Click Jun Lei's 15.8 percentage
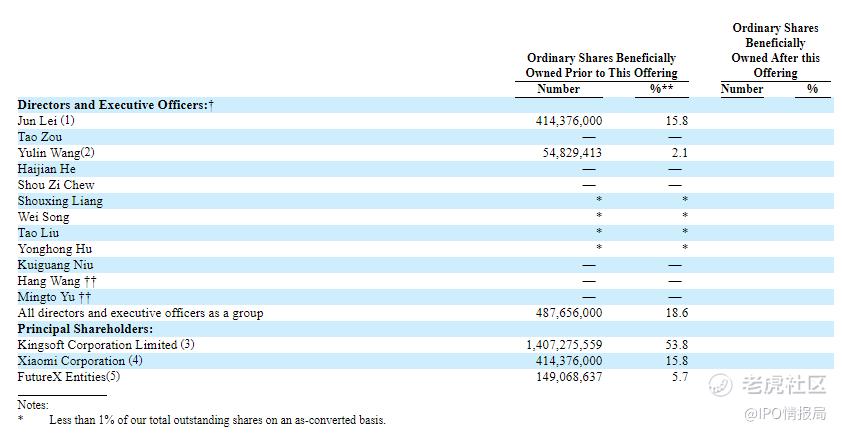The image size is (842, 433). click(677, 121)
